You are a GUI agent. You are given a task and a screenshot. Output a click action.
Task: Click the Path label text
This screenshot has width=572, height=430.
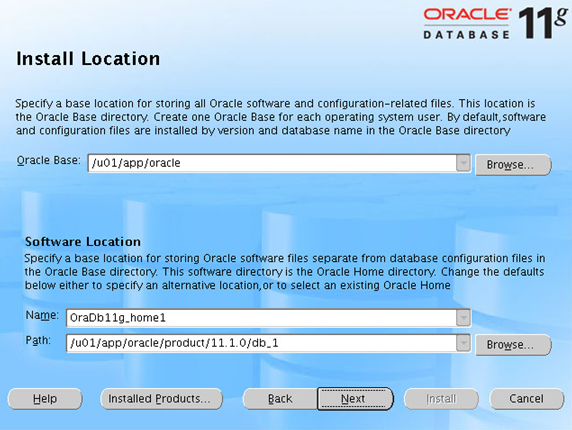click(38, 340)
